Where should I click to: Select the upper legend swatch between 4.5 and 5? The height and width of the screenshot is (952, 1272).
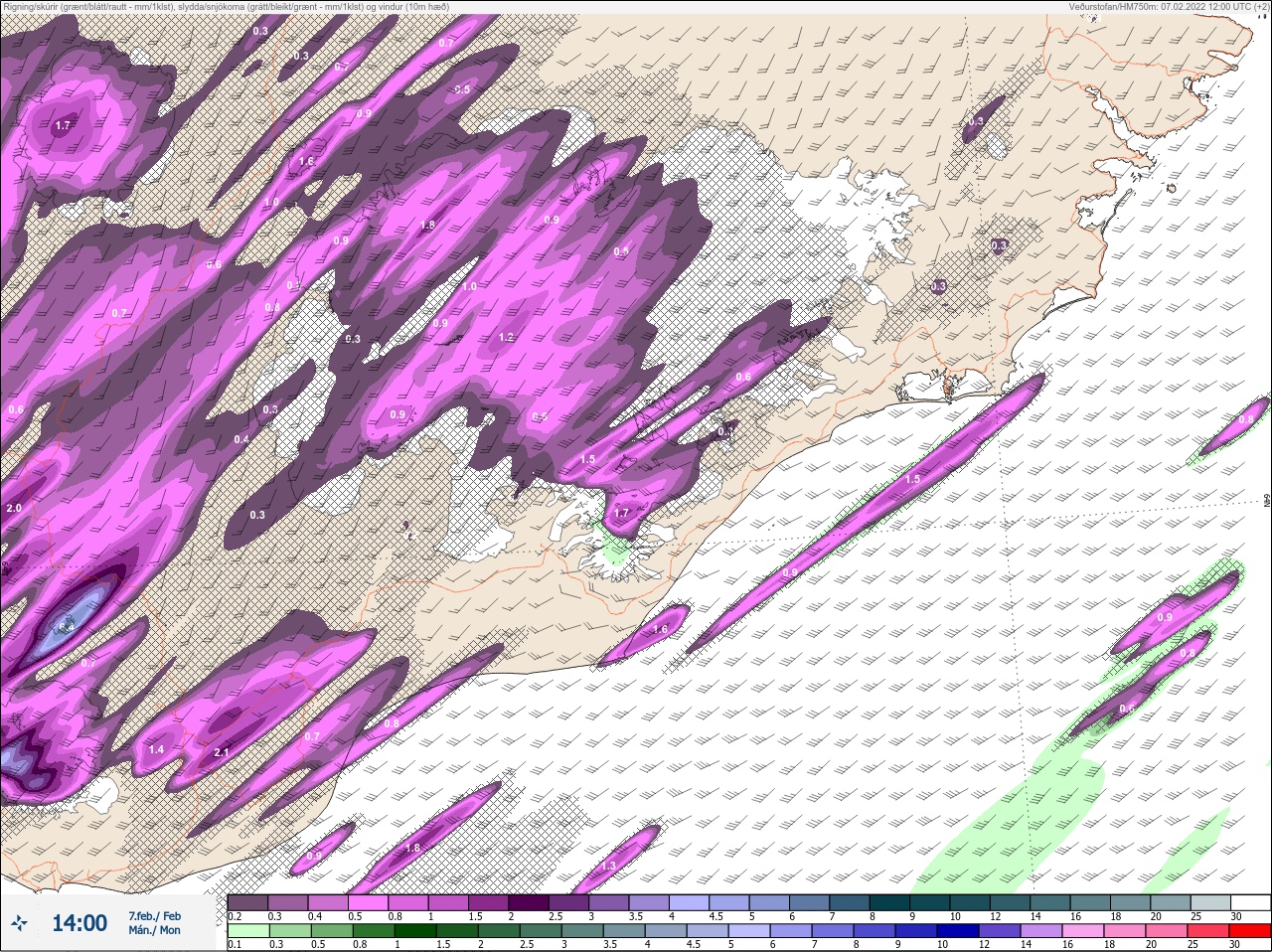729,902
